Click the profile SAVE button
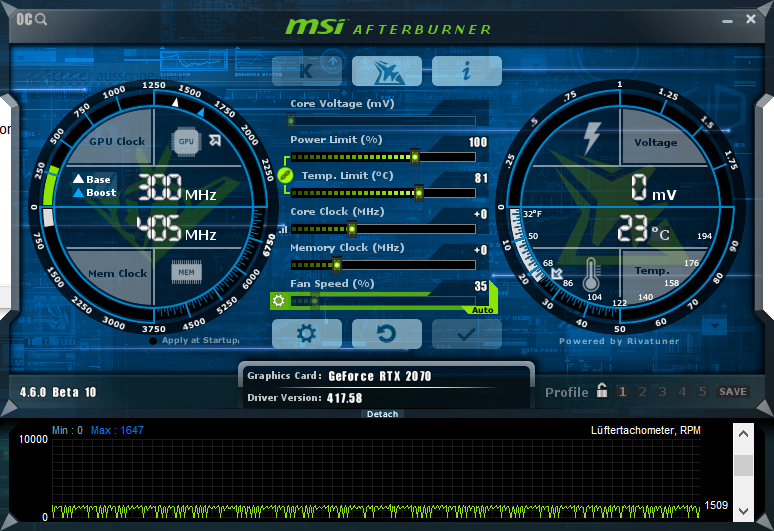The image size is (774, 531). 733,392
